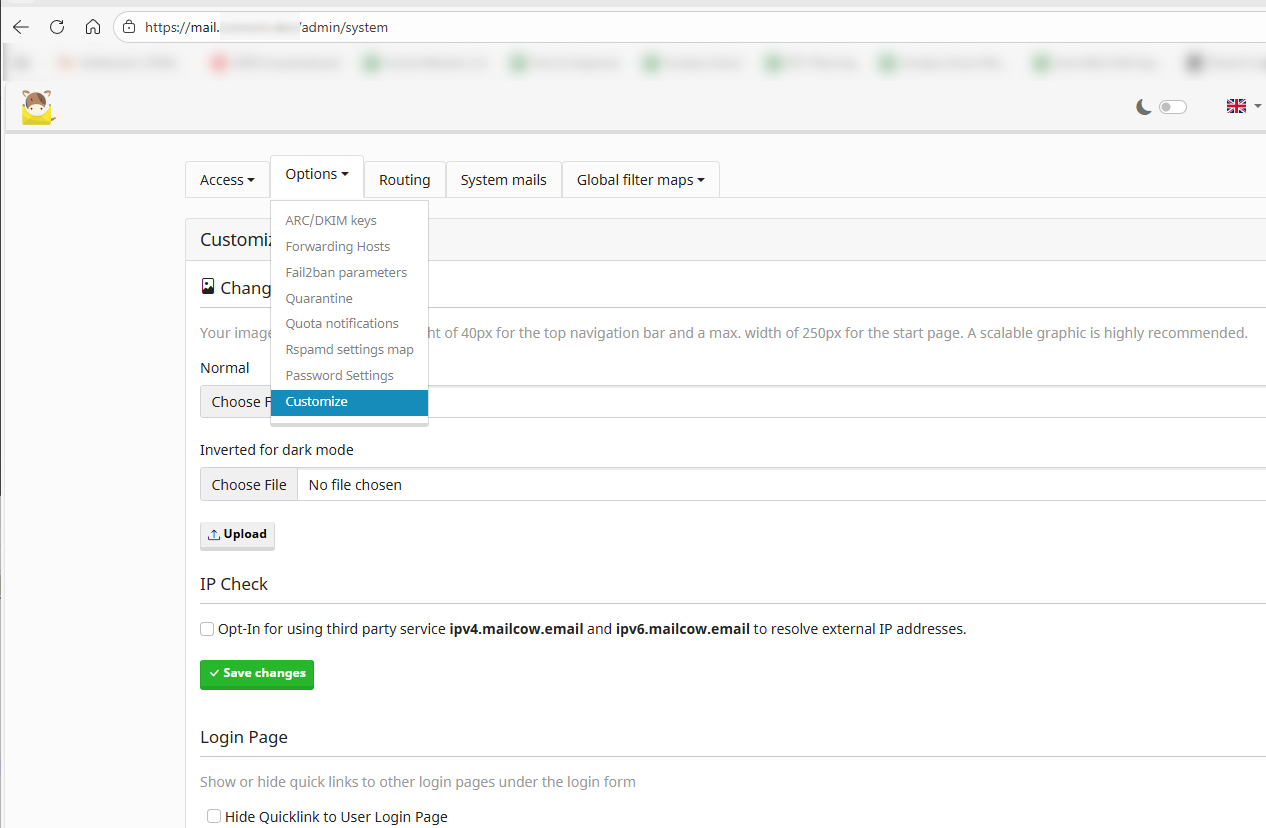Check Hide Quicklink to User Login Page
Image resolution: width=1266 pixels, height=828 pixels.
(x=214, y=817)
